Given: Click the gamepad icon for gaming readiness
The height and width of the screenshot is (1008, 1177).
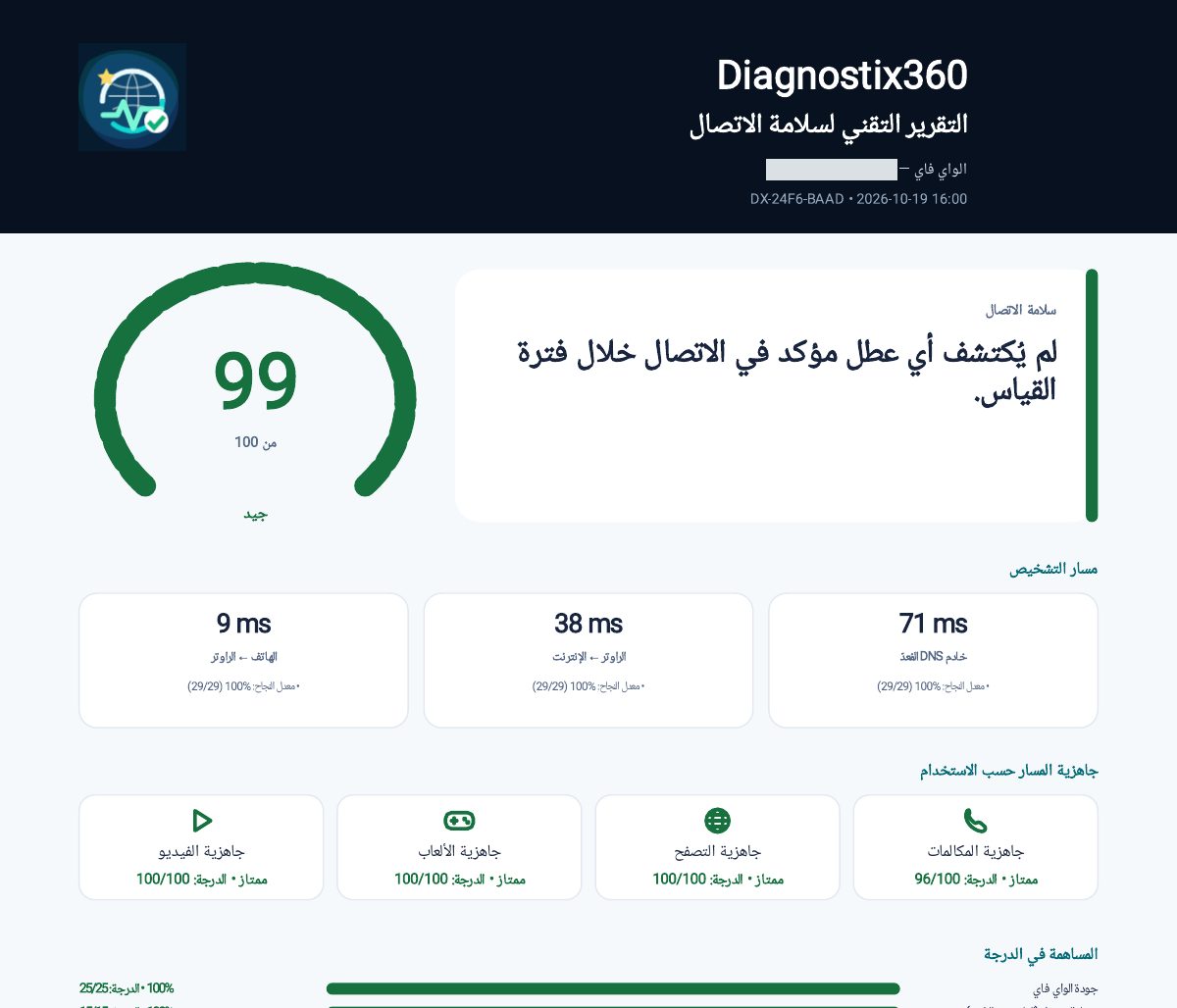Looking at the screenshot, I should [x=459, y=820].
